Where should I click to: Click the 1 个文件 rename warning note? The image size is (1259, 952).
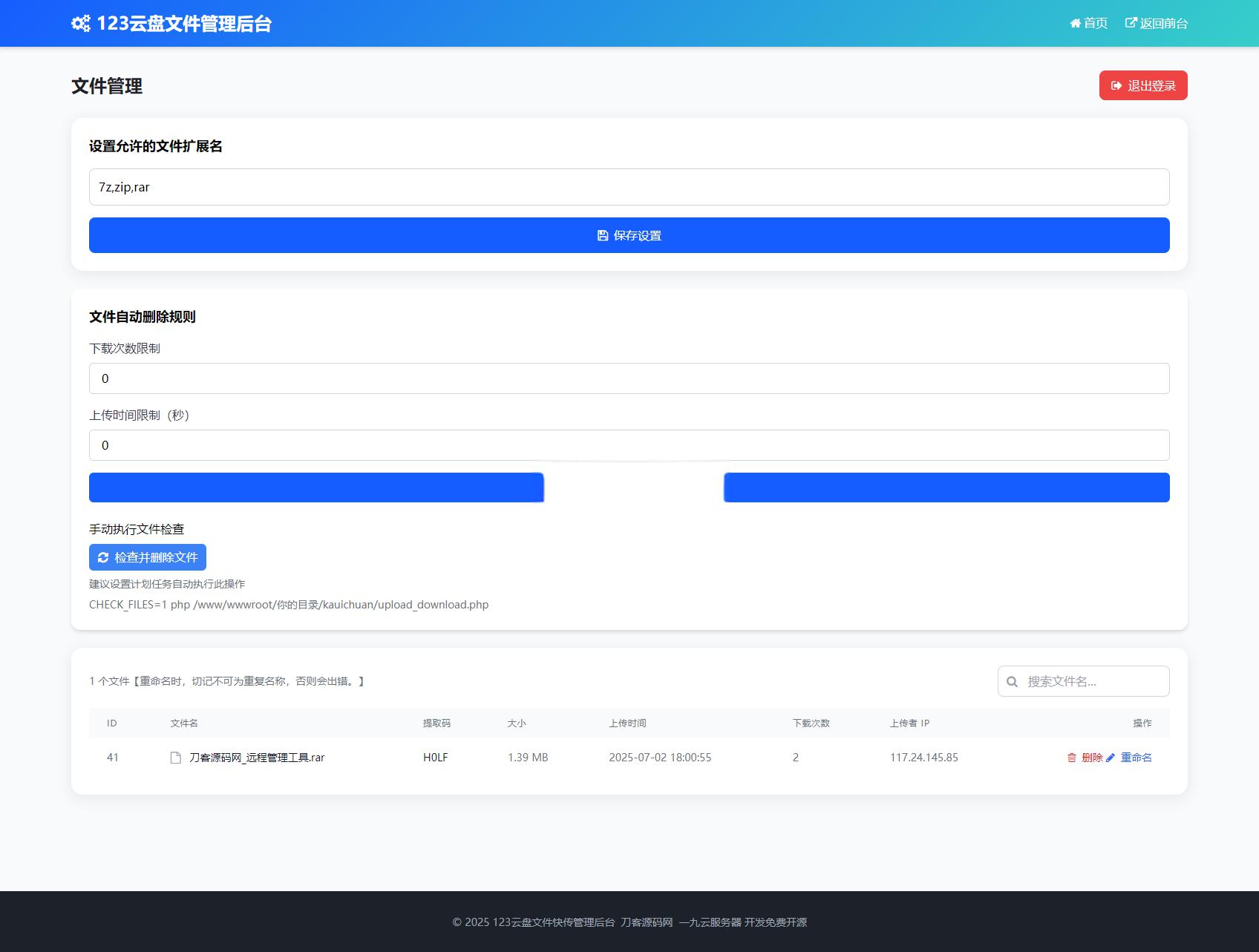227,681
